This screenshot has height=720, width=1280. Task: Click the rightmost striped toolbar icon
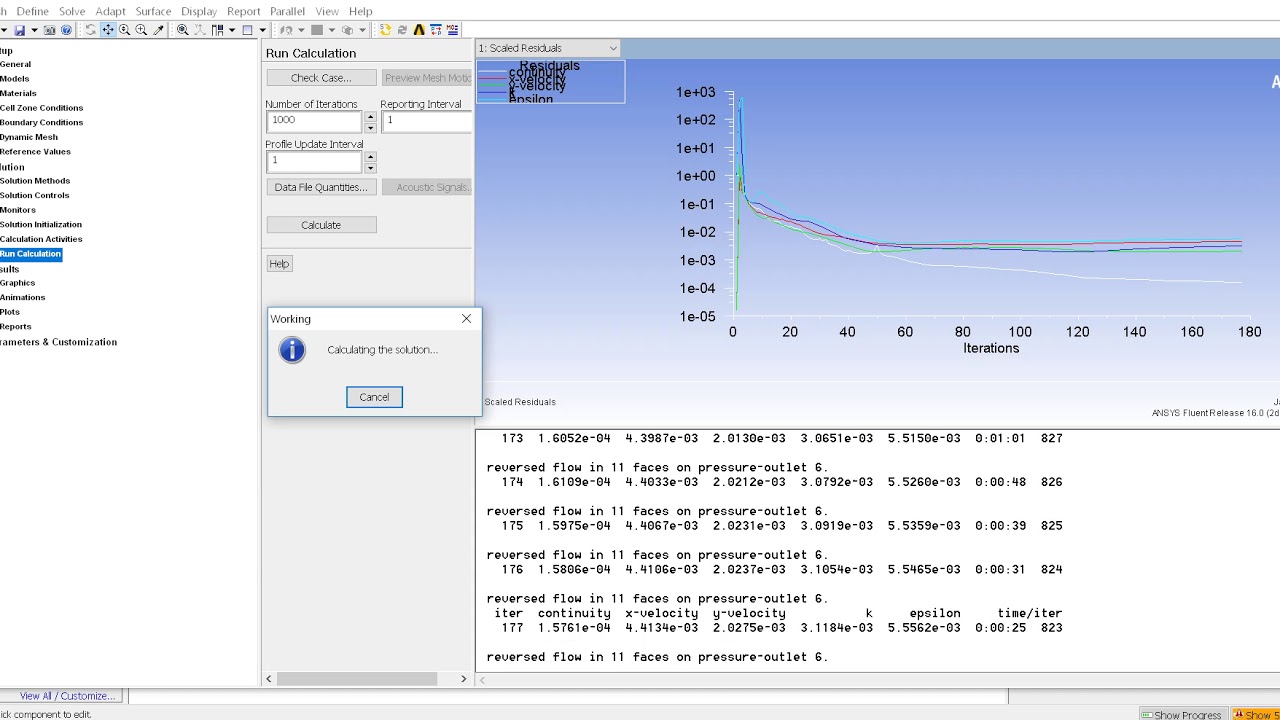tap(452, 30)
